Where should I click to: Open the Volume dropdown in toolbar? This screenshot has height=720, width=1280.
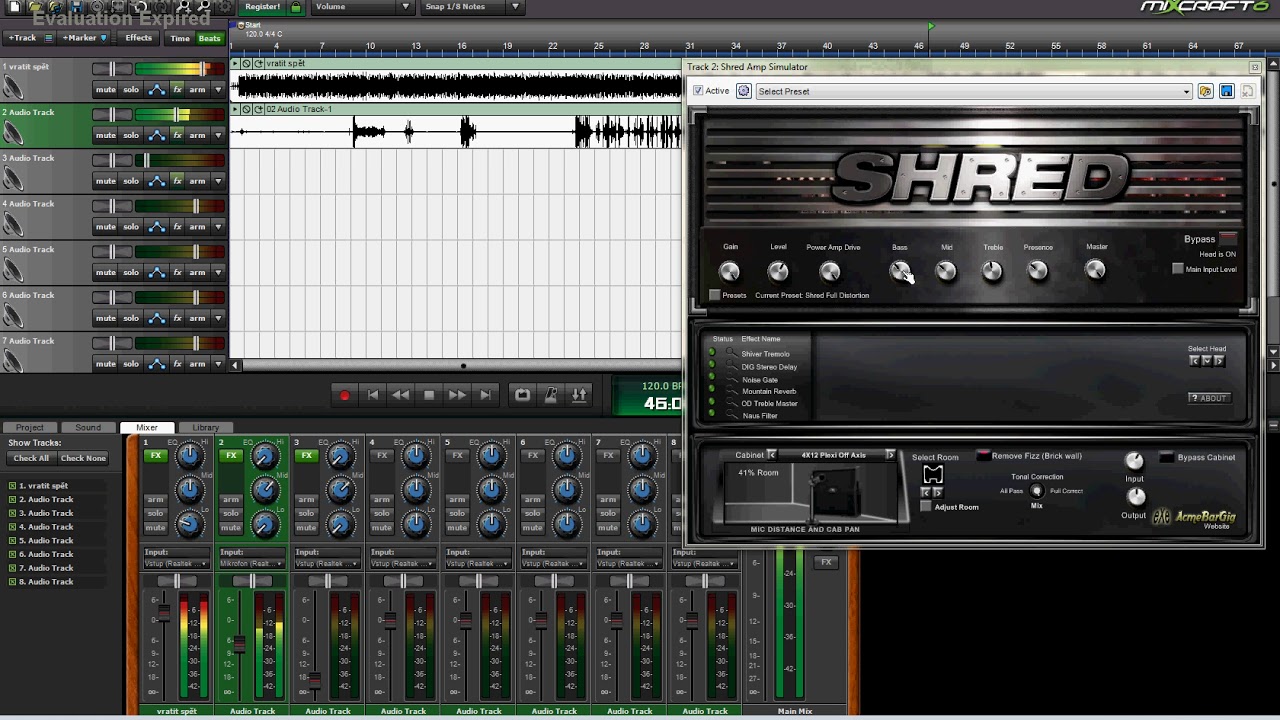[x=363, y=7]
